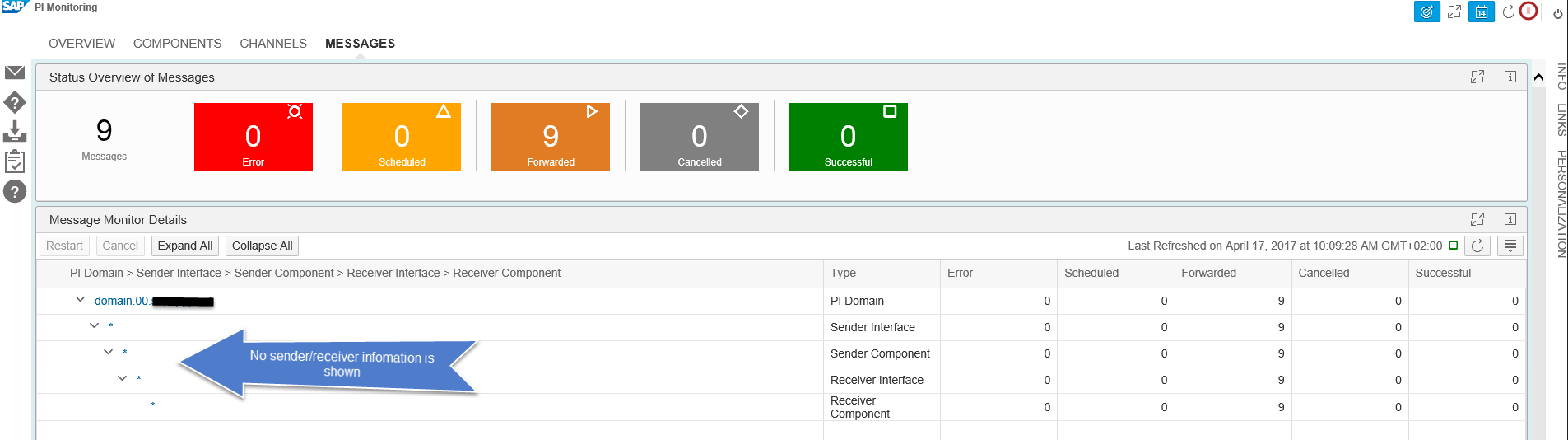Screen dimensions: 1568x440
Task: Click the Sender Interface asterisk link
Action: tap(111, 326)
